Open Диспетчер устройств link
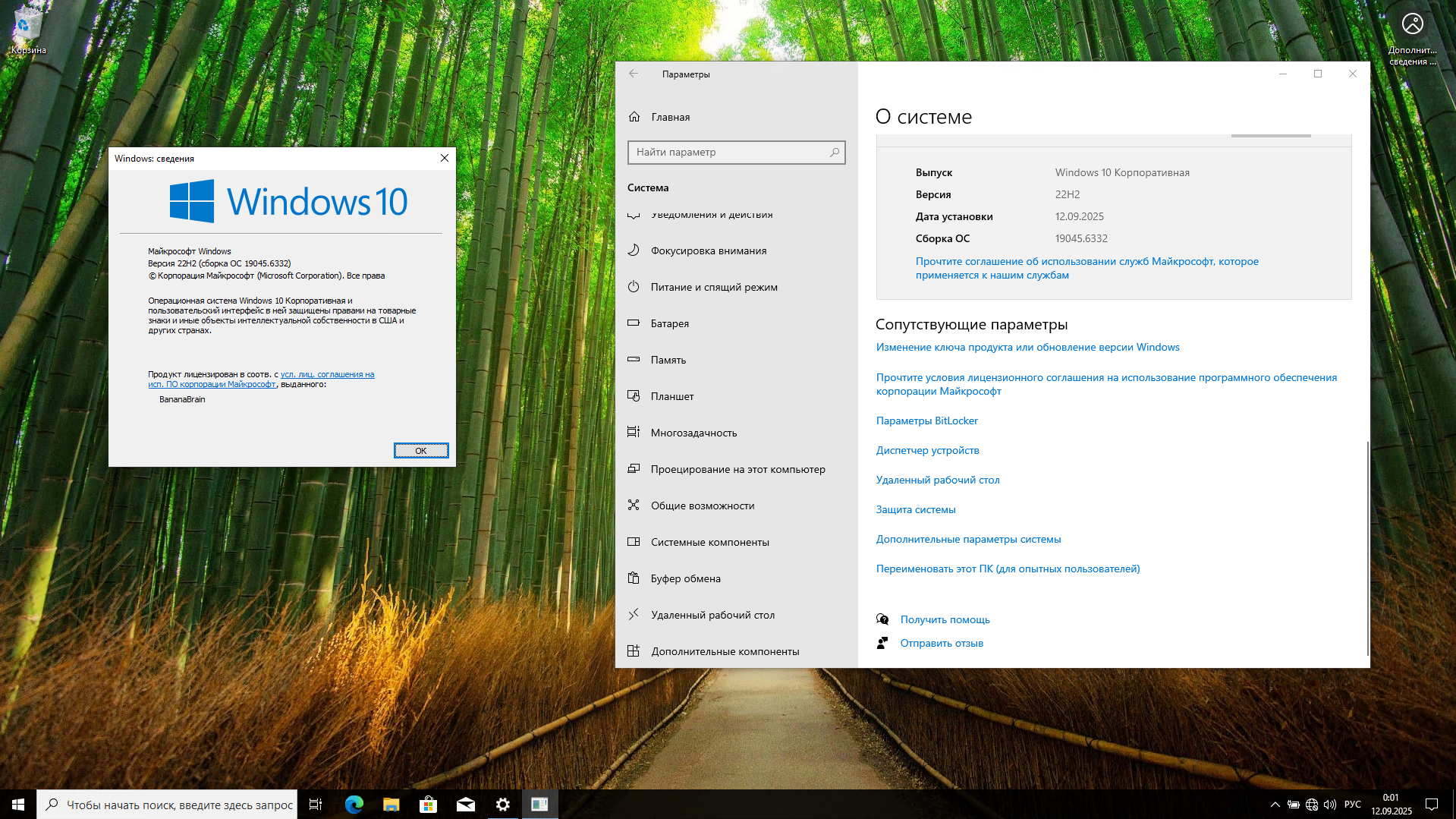 (x=927, y=450)
